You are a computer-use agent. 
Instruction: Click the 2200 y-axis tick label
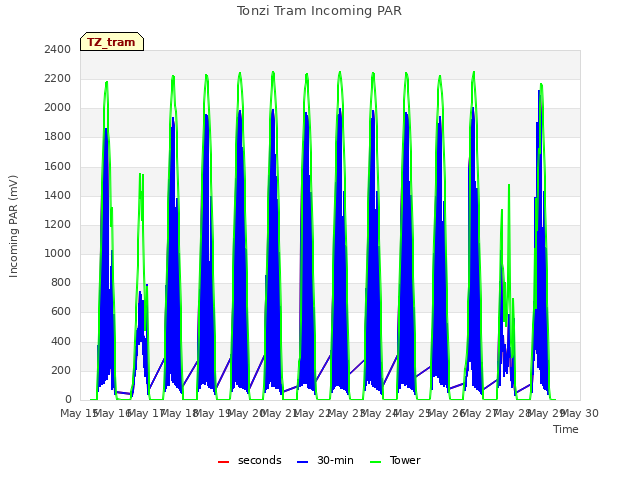click(x=58, y=78)
